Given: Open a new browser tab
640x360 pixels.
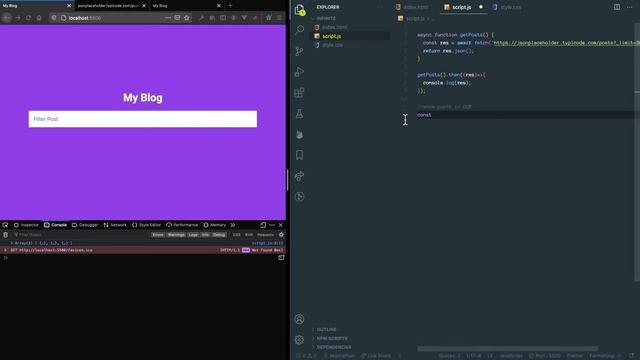Looking at the screenshot, I should (230, 6).
